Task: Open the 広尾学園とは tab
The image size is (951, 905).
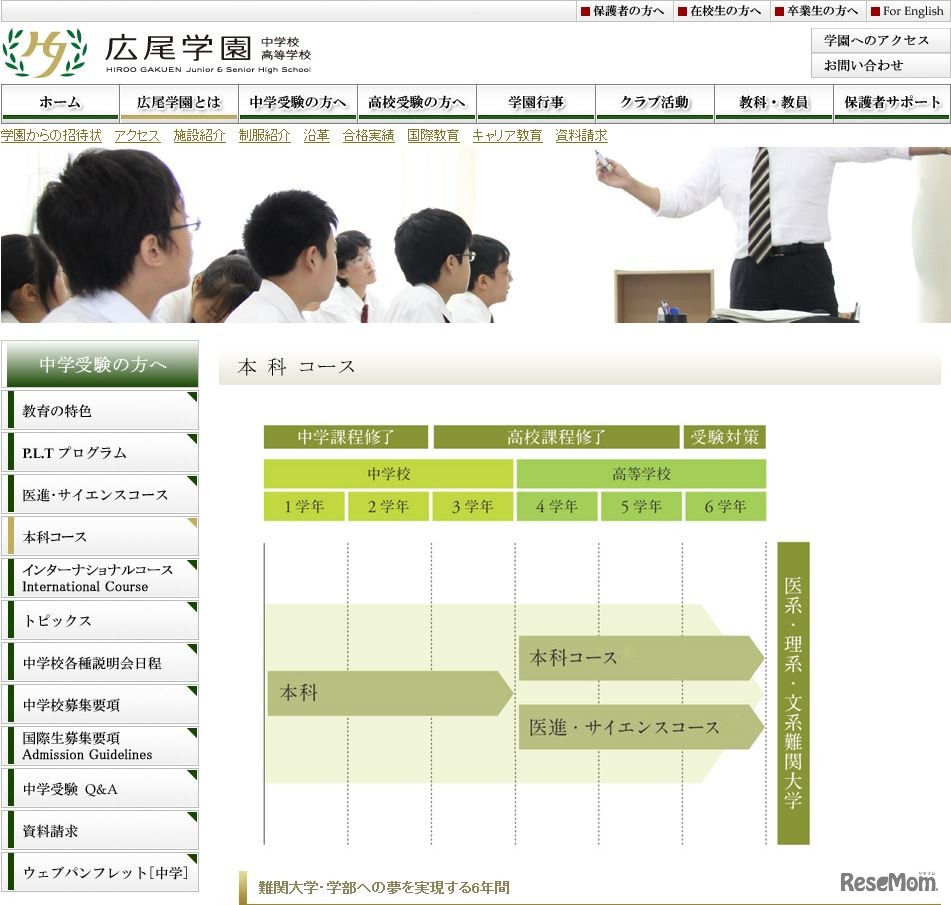Action: (177, 101)
